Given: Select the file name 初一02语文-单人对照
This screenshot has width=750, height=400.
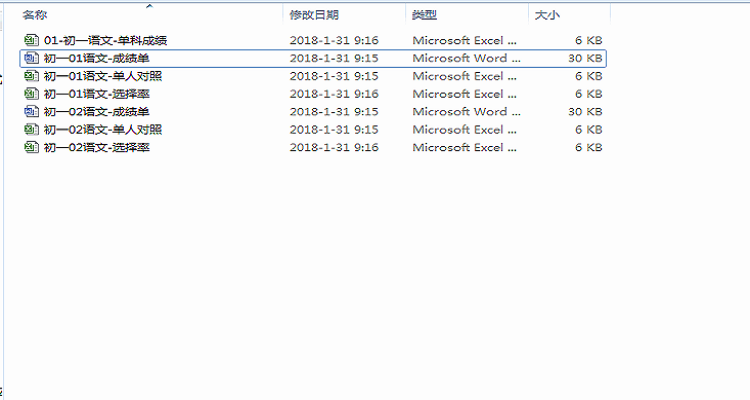Looking at the screenshot, I should click(x=103, y=130).
